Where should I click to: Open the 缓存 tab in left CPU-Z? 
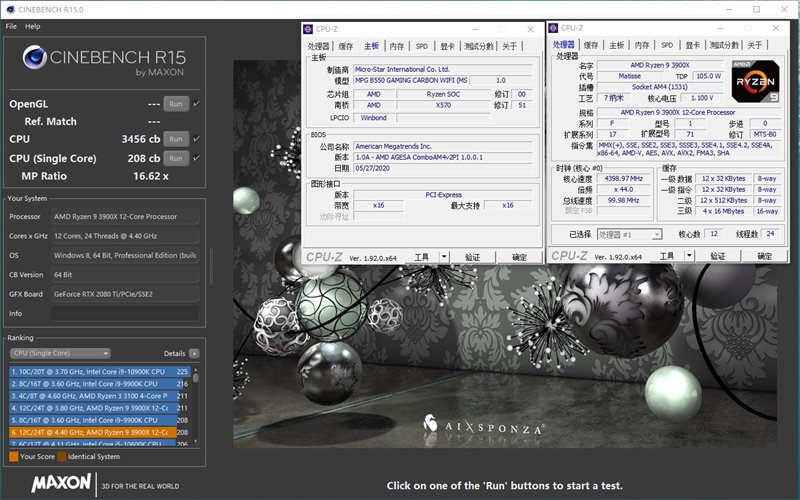click(x=345, y=46)
